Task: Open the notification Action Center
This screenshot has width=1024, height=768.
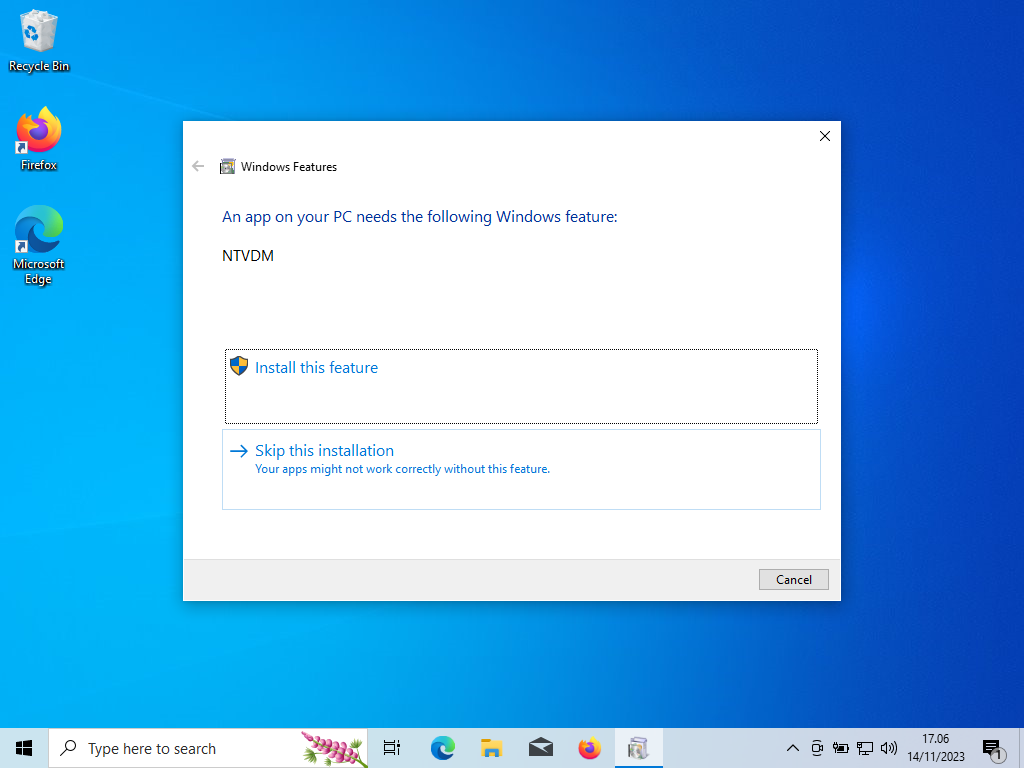Action: tap(992, 748)
